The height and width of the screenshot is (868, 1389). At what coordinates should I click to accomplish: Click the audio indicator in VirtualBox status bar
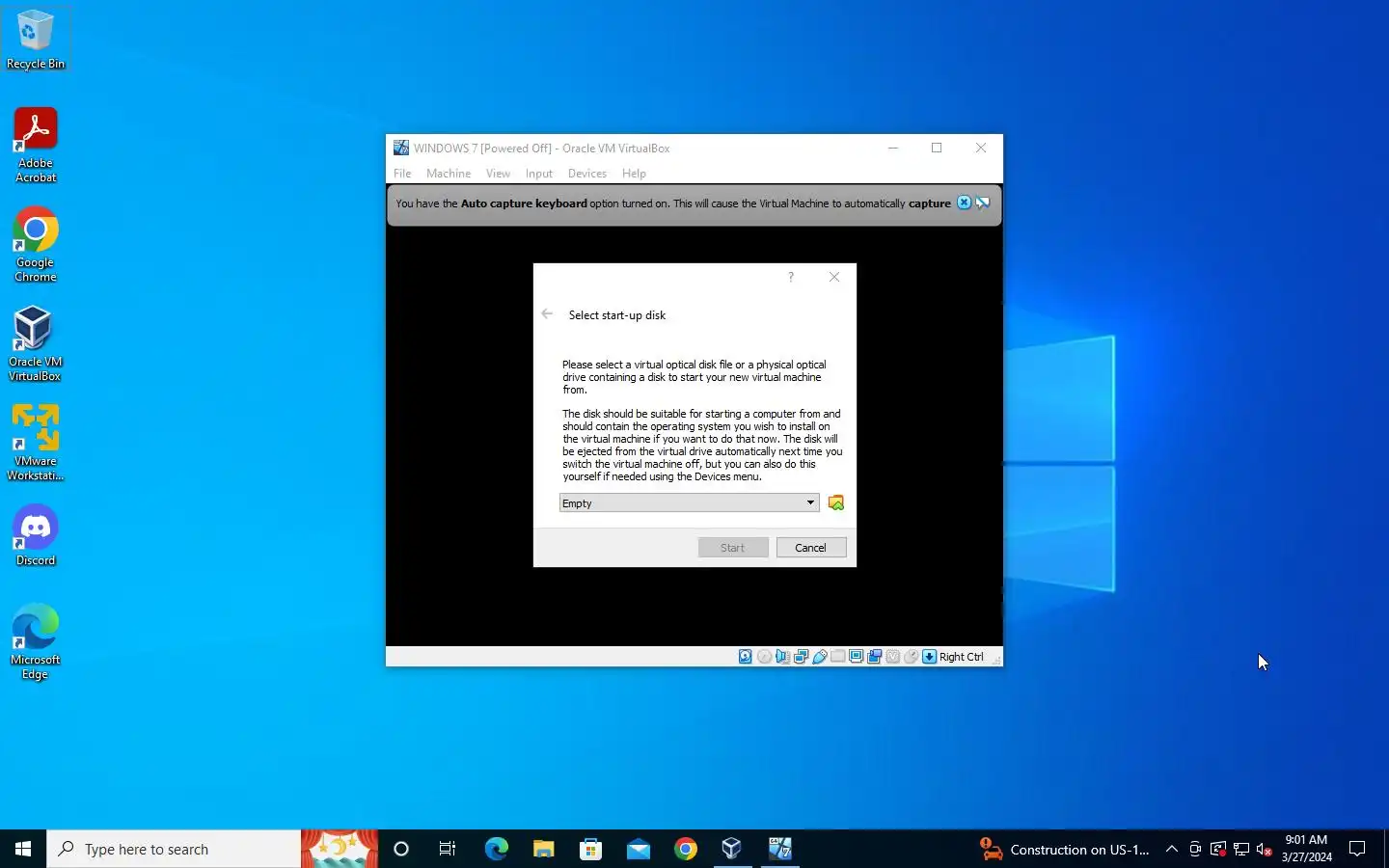click(782, 657)
